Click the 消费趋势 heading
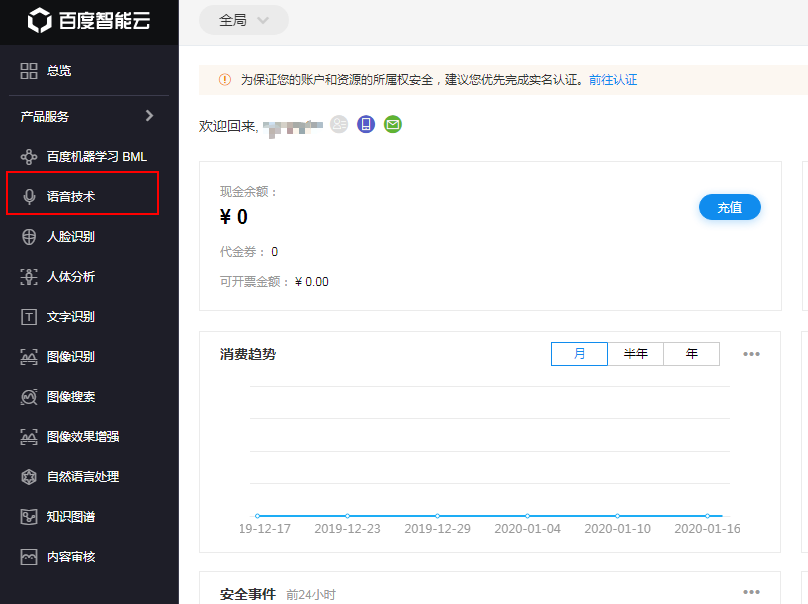Viewport: 808px width, 604px height. coord(248,355)
